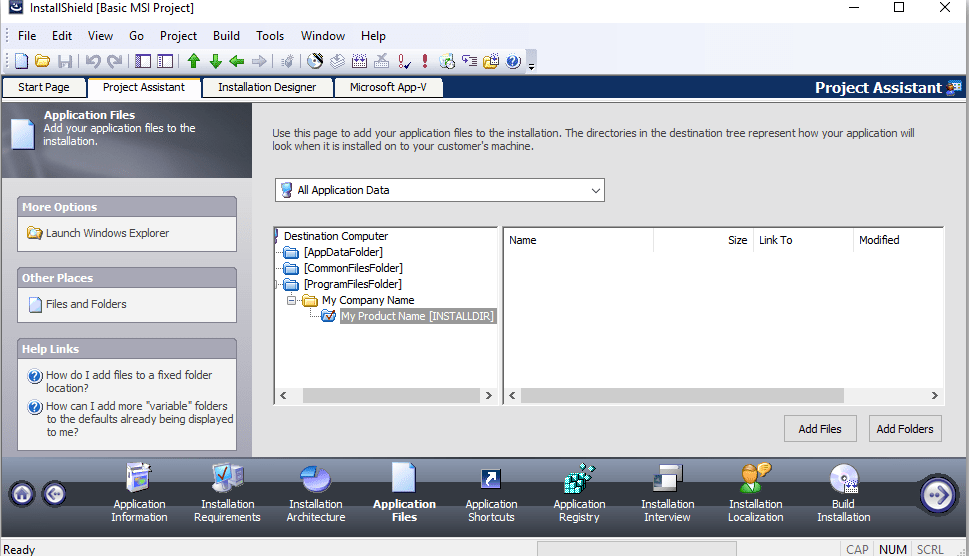Collapse the My Company Name folder node
The image size is (969, 556).
click(291, 300)
